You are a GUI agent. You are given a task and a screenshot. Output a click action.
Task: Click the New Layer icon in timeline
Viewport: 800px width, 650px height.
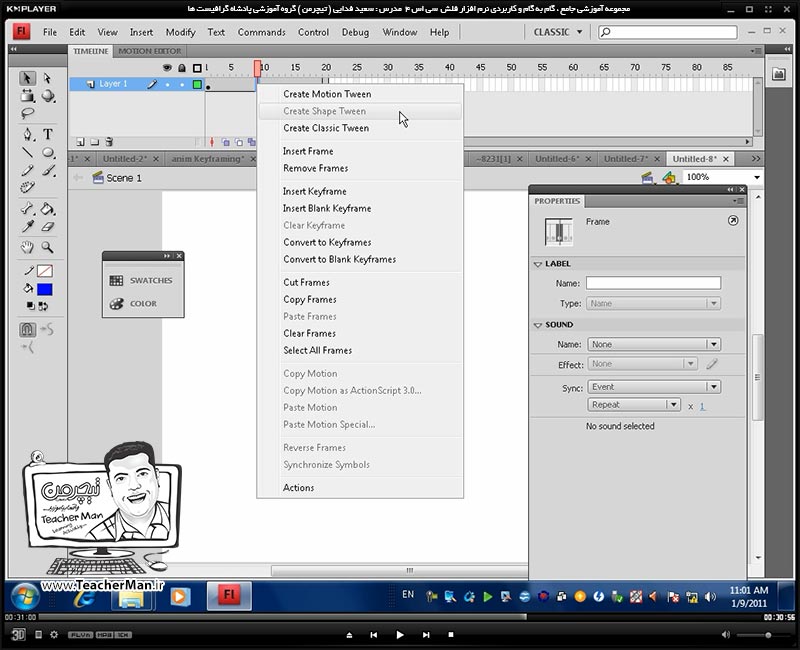tap(80, 142)
